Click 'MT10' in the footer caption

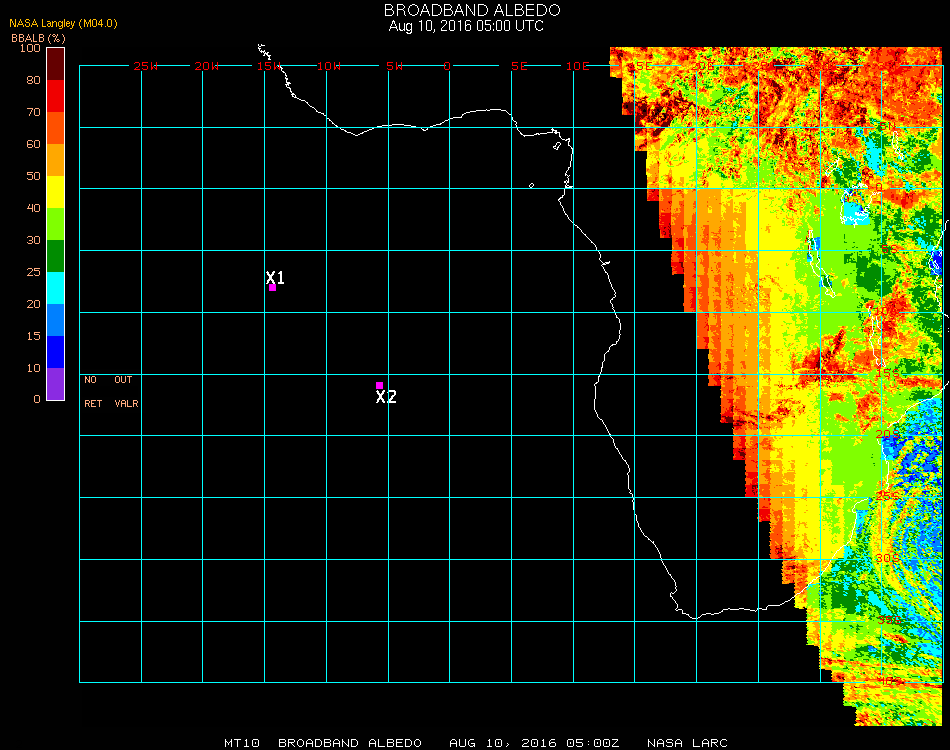tap(242, 743)
